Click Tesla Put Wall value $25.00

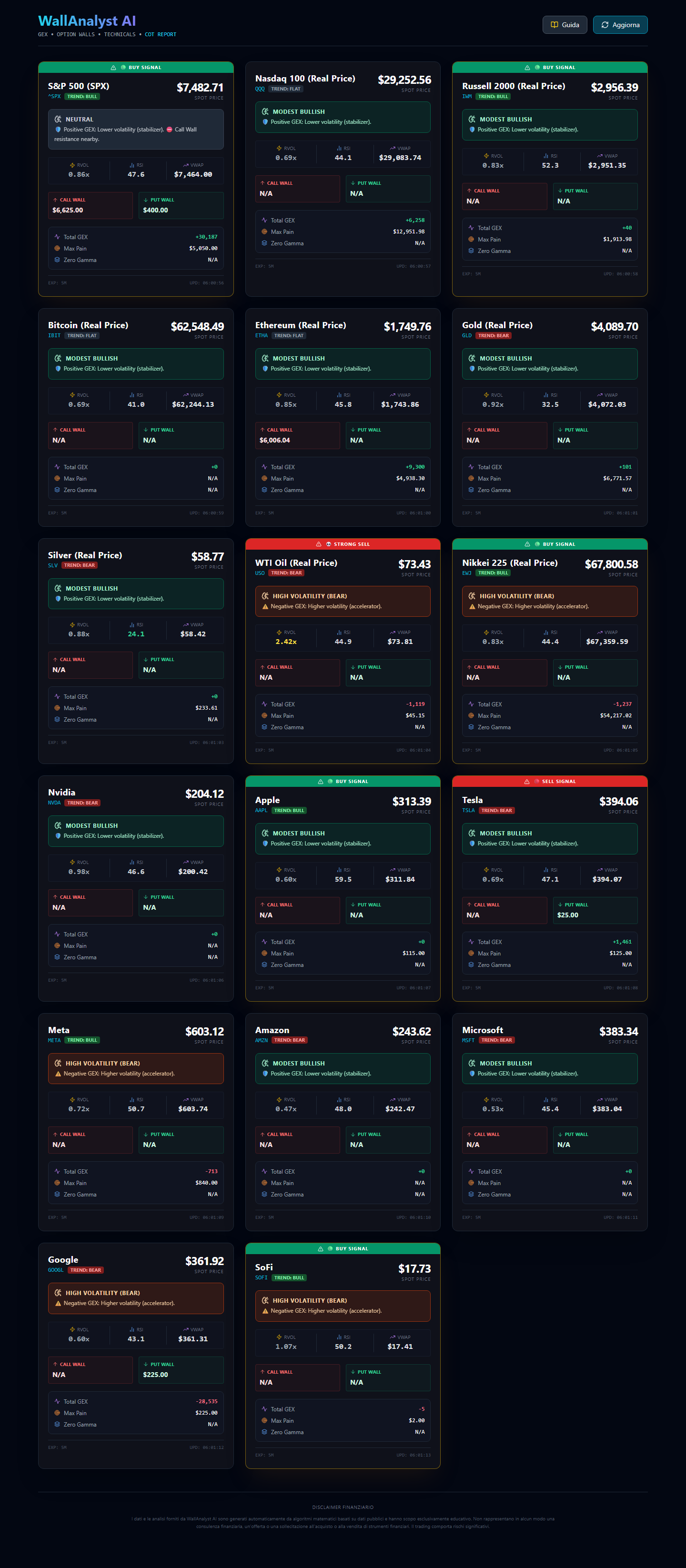coord(568,915)
